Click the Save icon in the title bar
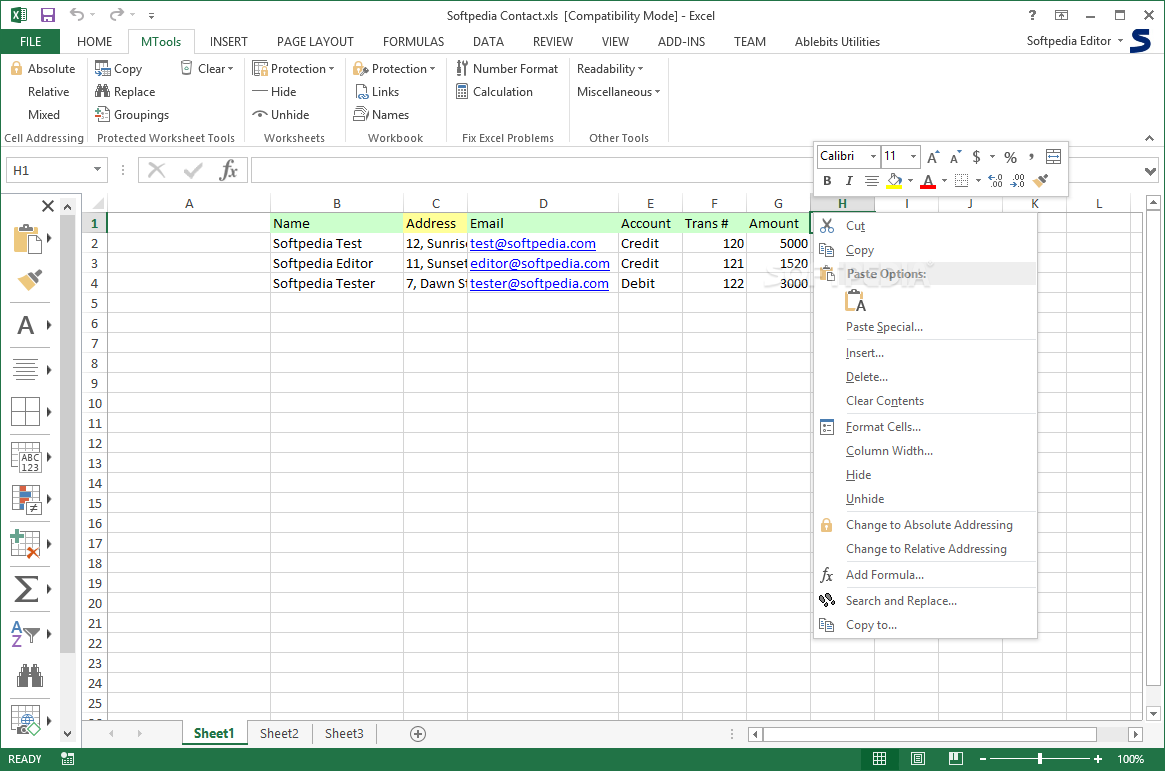 pyautogui.click(x=48, y=15)
